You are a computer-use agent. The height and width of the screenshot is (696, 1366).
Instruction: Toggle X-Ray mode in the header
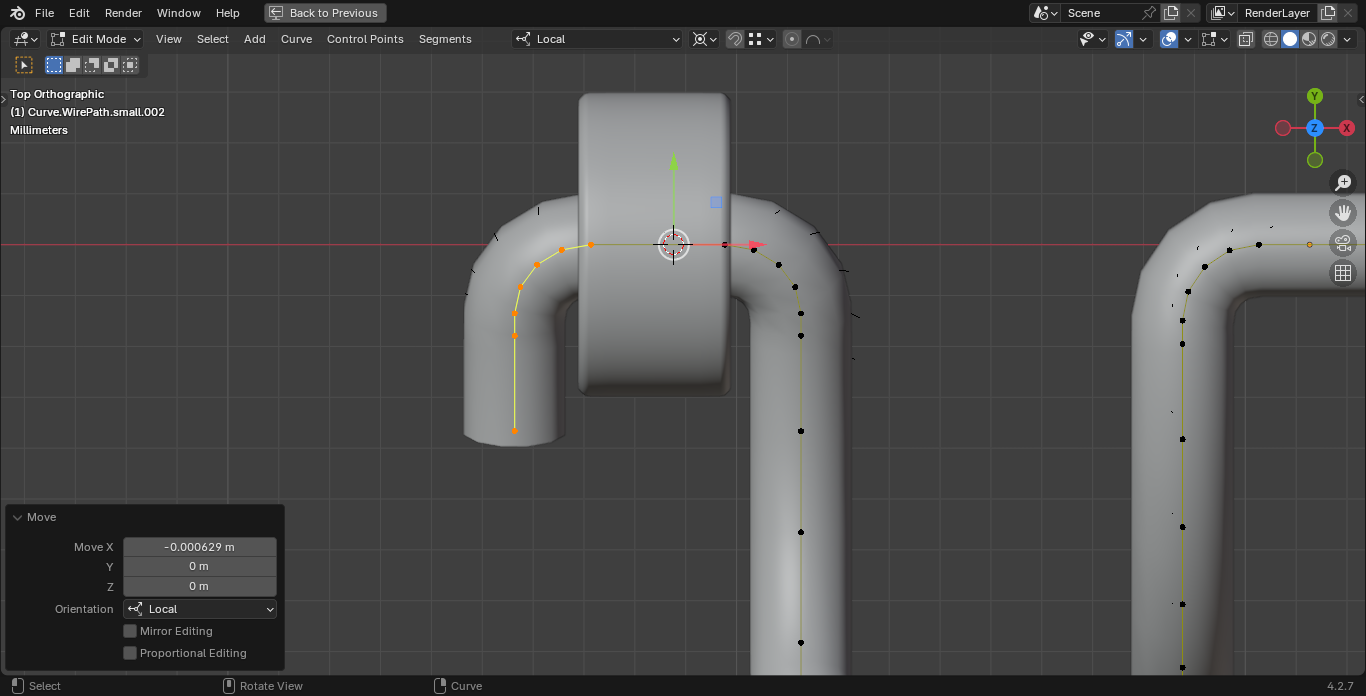1246,39
